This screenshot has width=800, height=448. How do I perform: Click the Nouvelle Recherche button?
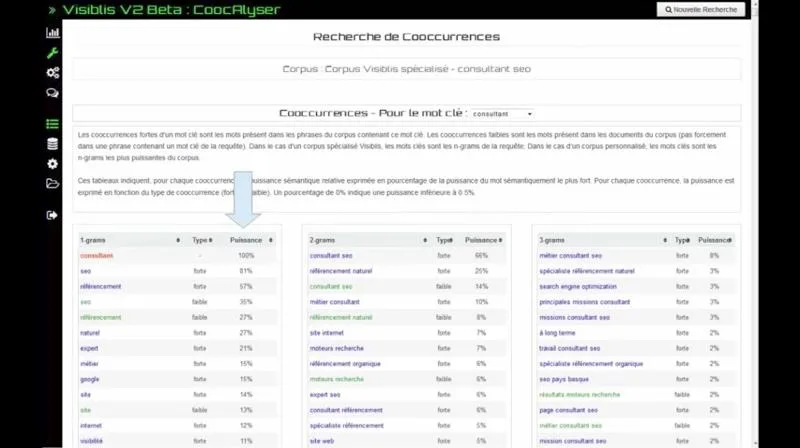click(701, 10)
